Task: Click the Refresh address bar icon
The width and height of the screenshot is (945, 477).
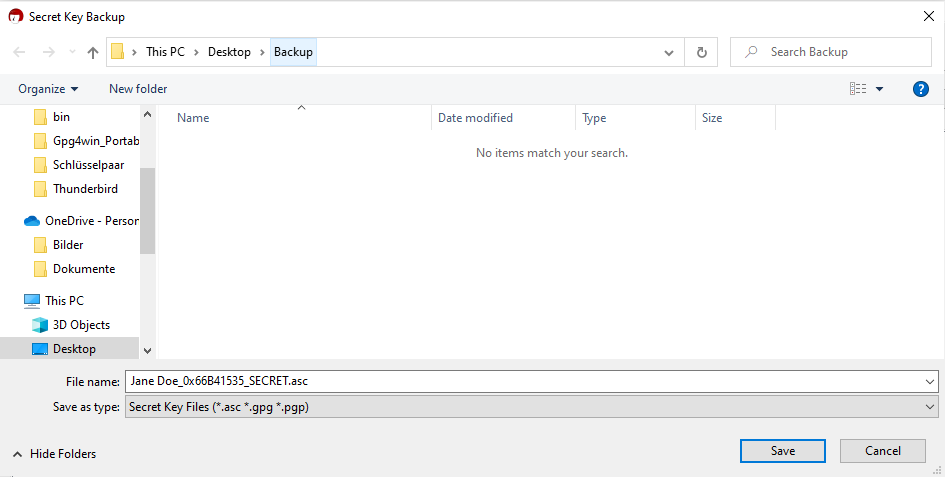Action: tap(701, 52)
